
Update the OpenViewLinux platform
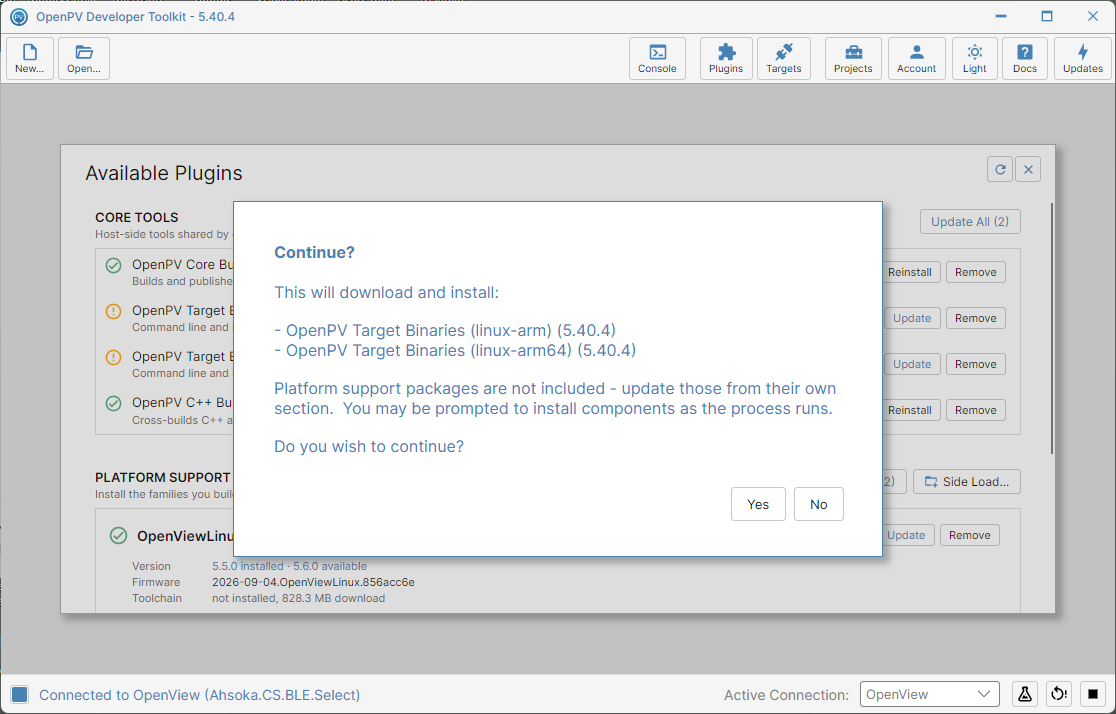coord(906,535)
